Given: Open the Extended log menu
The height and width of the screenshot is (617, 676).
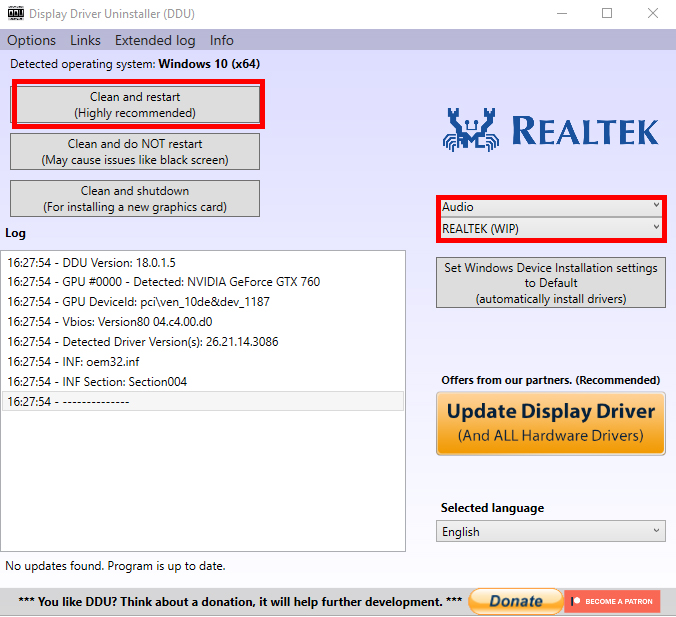Looking at the screenshot, I should [155, 40].
